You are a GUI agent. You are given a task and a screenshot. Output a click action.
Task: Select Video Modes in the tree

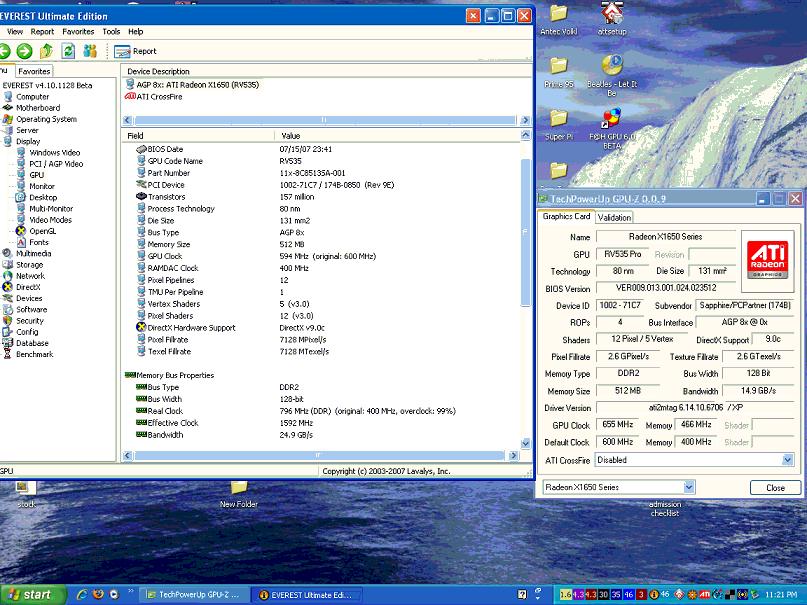coord(50,220)
